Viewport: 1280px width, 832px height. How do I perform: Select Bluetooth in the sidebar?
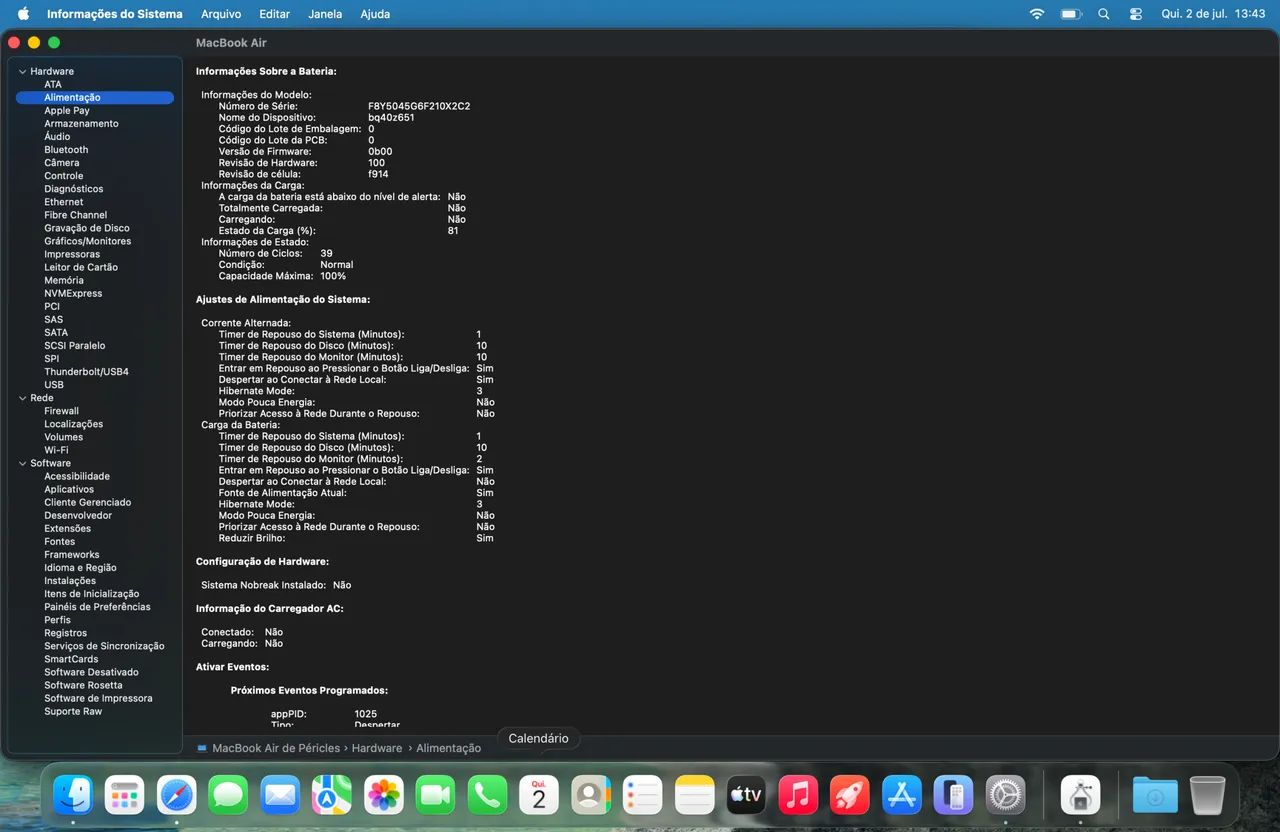pos(66,150)
